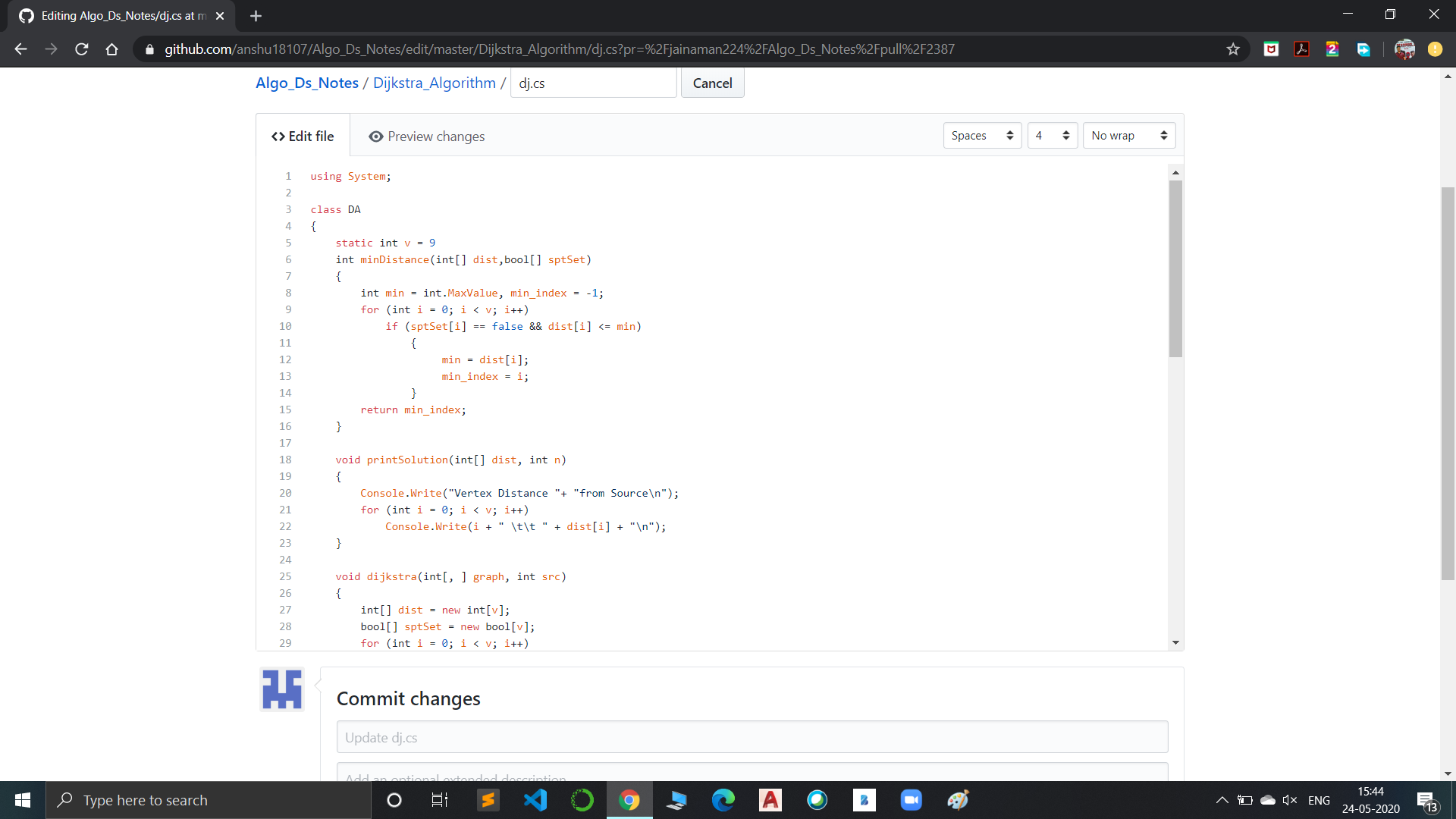Go to Chrome home page
1456x819 pixels.
(x=111, y=49)
